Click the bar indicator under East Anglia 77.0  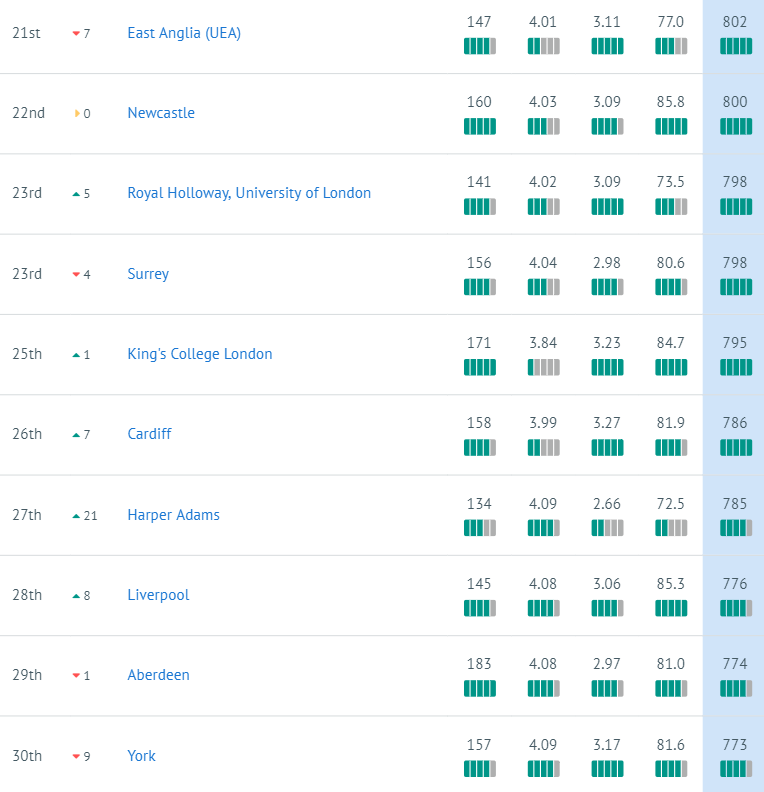[671, 46]
